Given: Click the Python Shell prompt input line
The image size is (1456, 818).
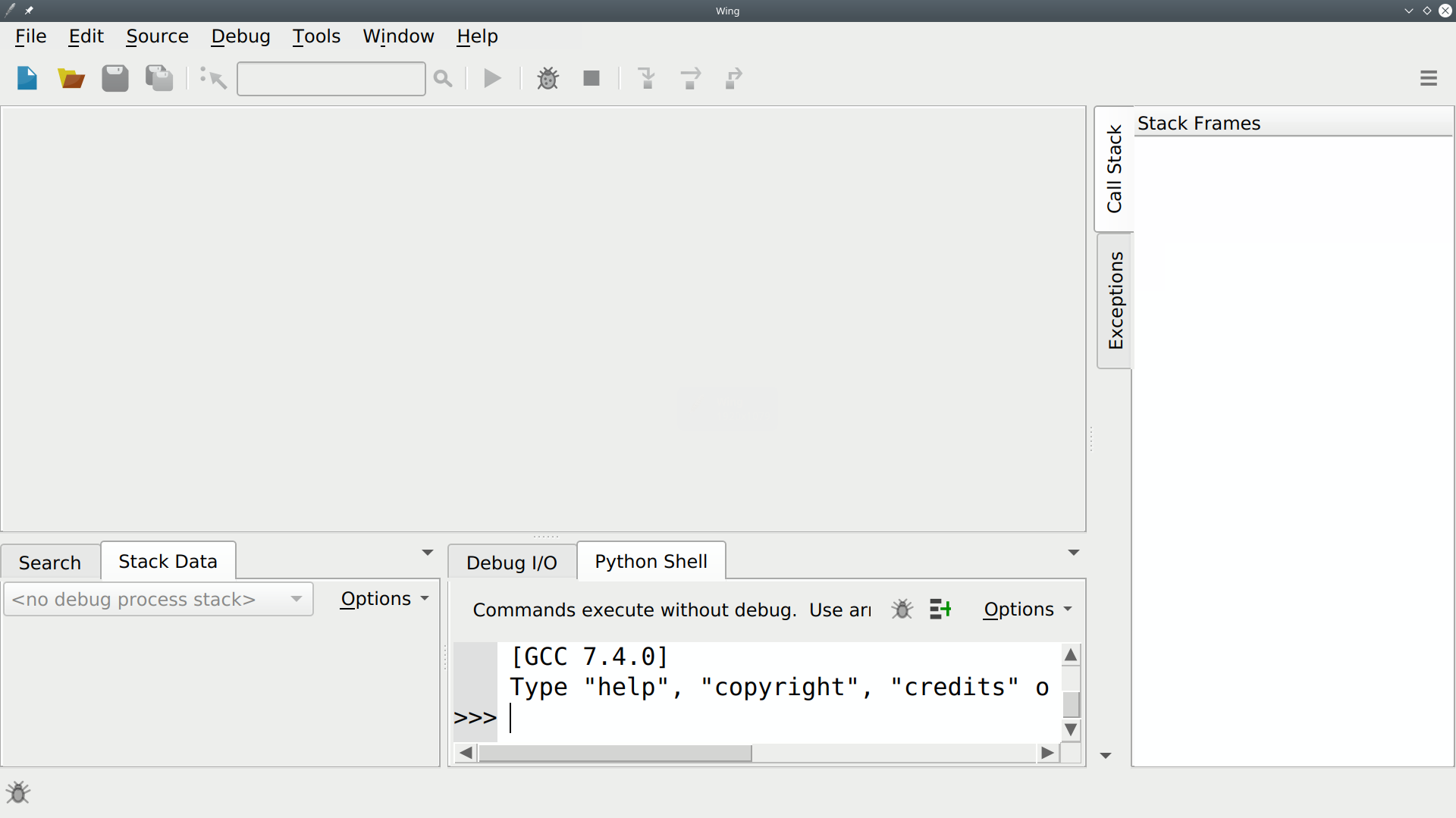Looking at the screenshot, I should (779, 718).
